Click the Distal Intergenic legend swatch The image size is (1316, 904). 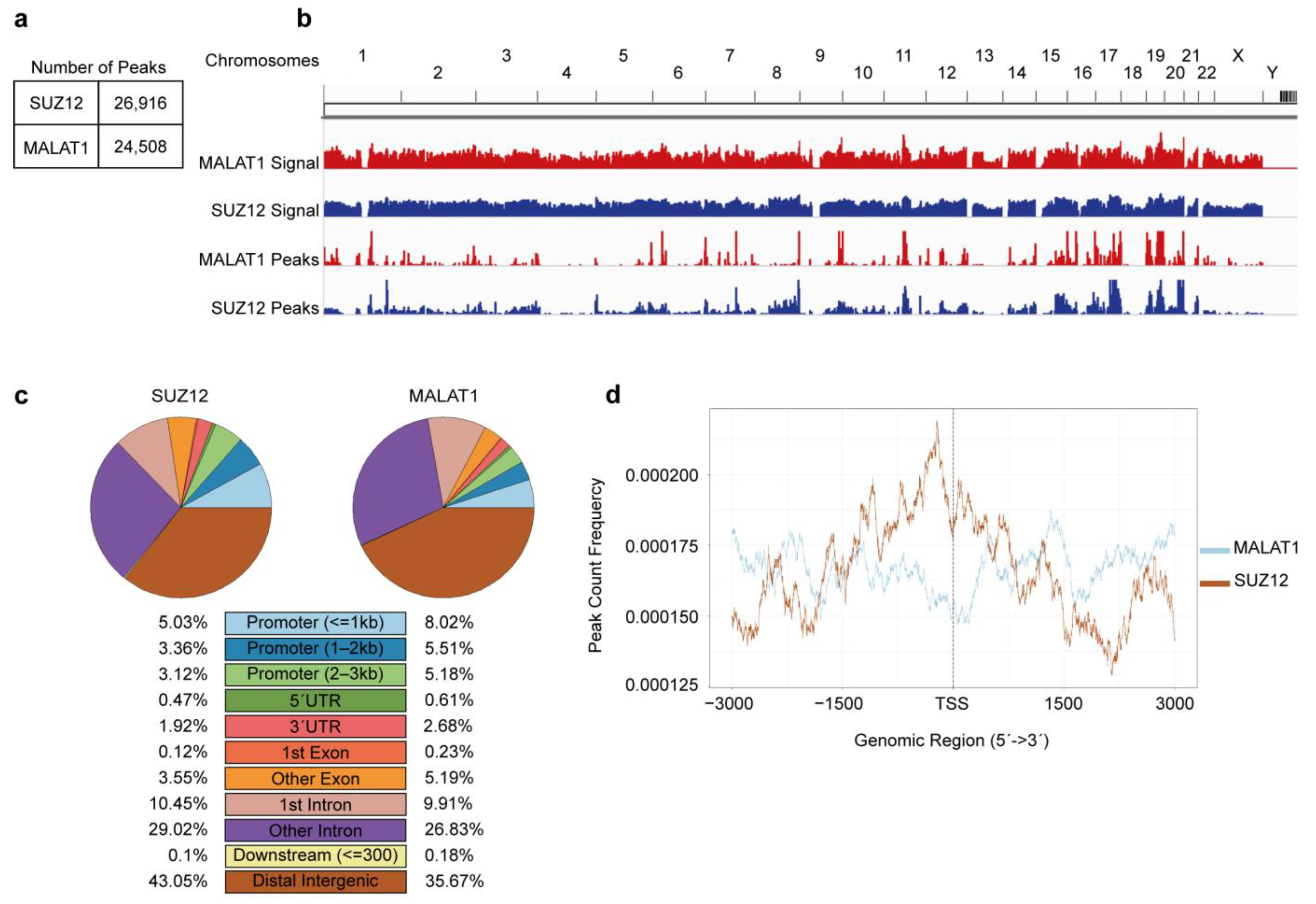coord(316,881)
